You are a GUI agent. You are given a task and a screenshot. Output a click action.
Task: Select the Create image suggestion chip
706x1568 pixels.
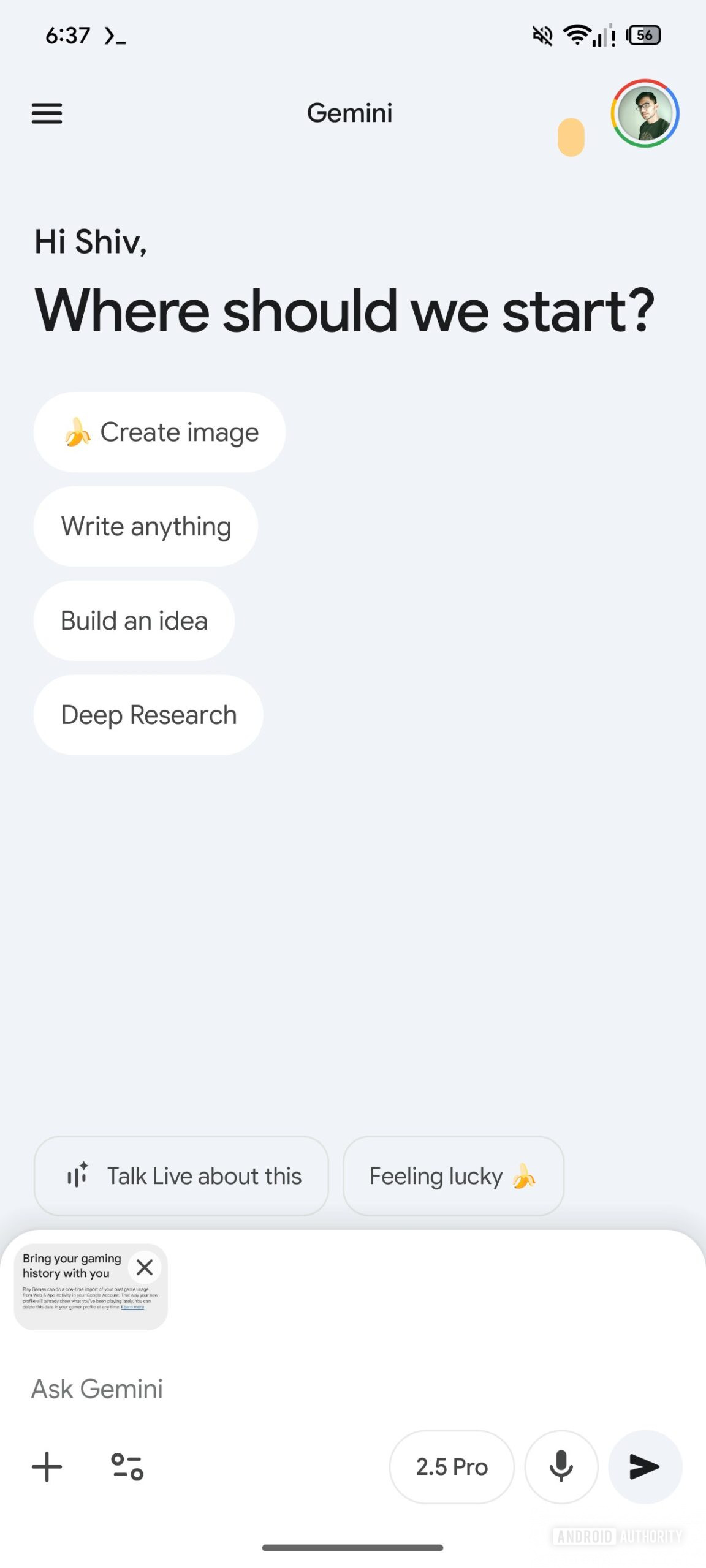(159, 432)
